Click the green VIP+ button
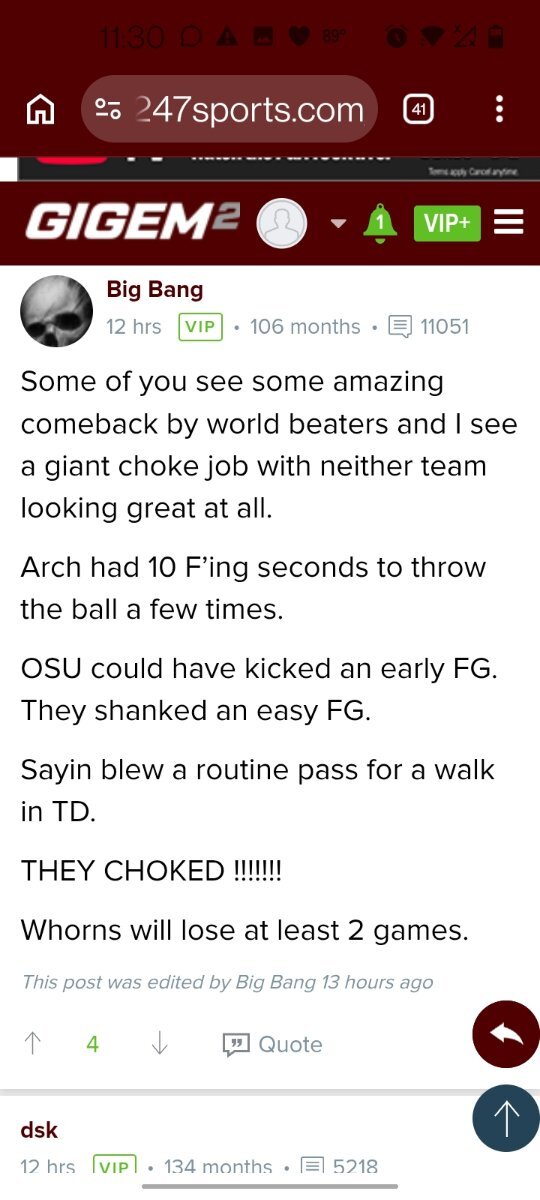The image size is (540, 1200). click(x=447, y=223)
